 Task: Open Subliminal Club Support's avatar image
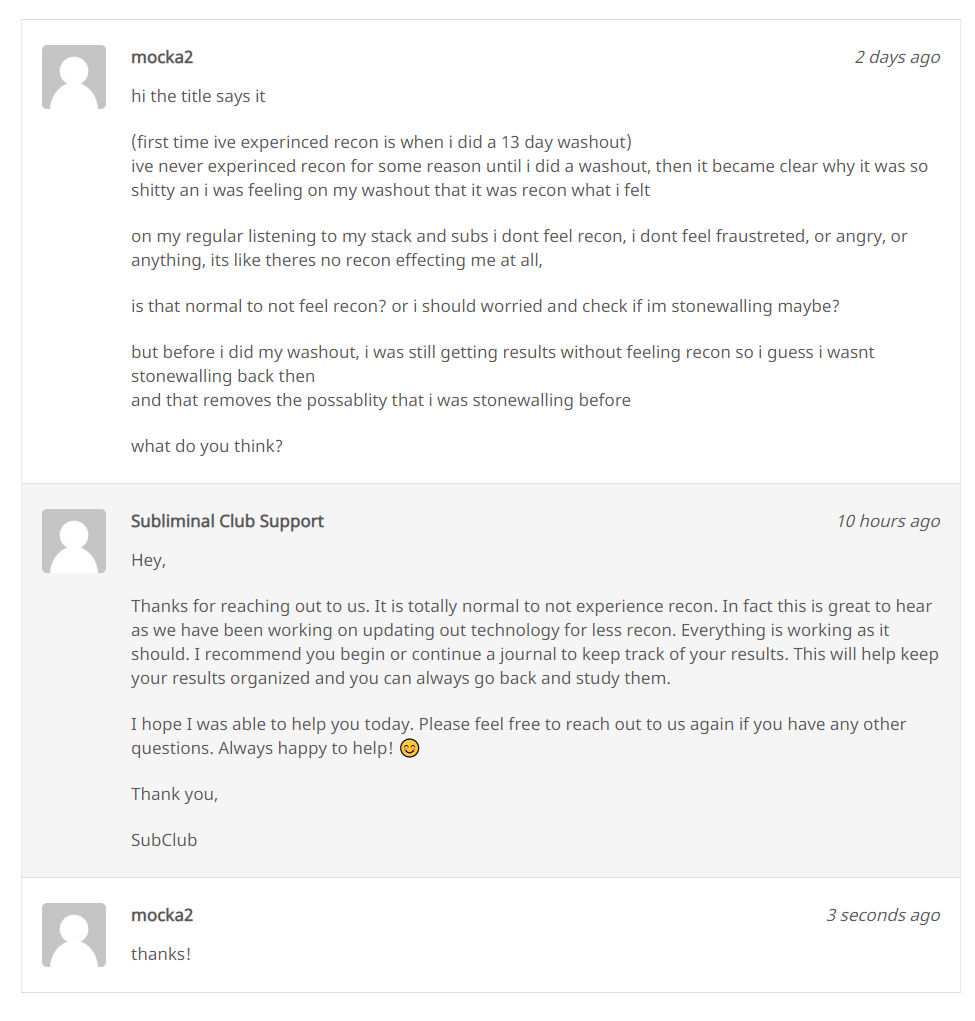(74, 541)
